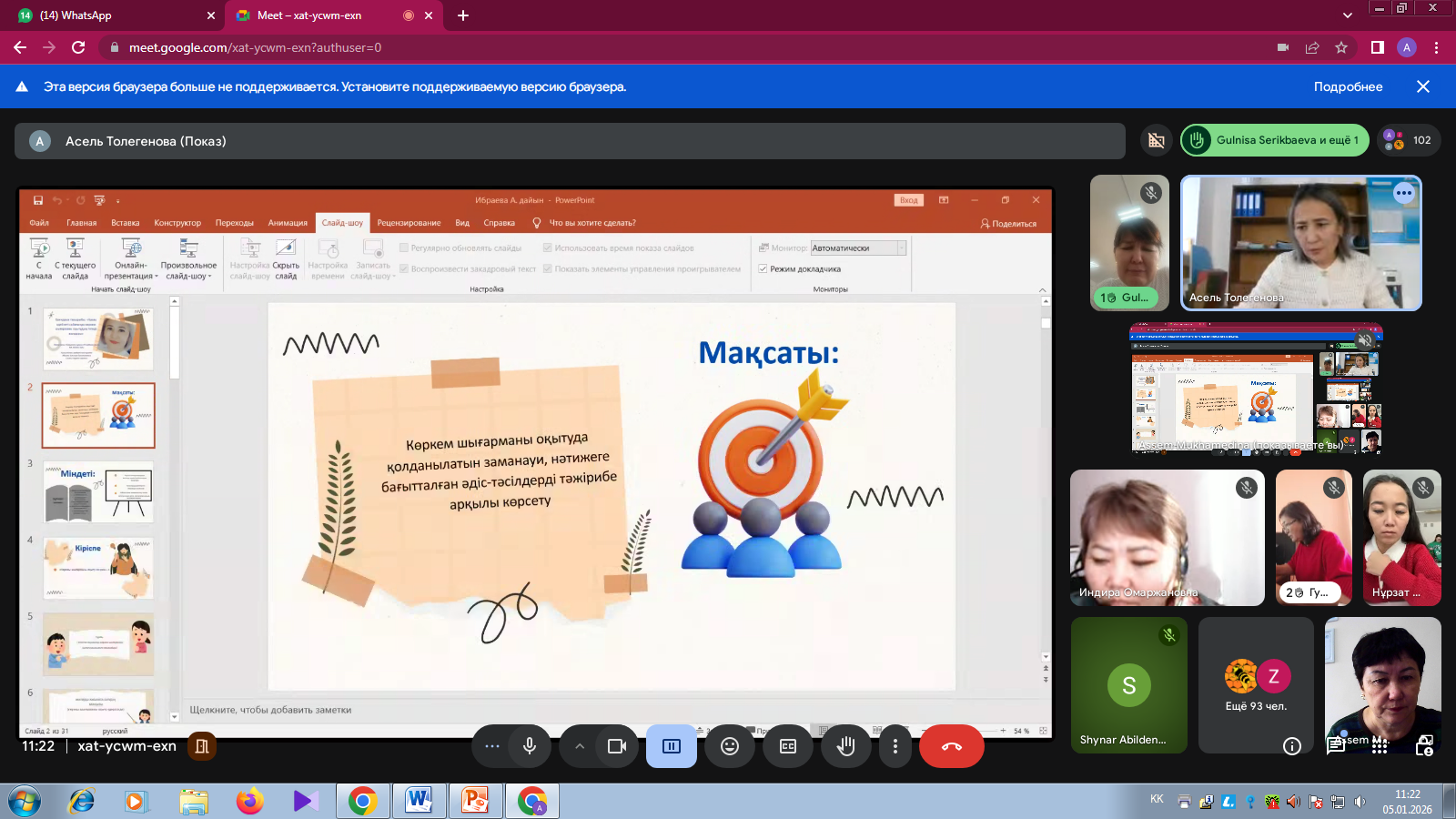The height and width of the screenshot is (819, 1456).
Task: Select slide 3 thumbnail titled Міндеті
Action: [x=98, y=492]
